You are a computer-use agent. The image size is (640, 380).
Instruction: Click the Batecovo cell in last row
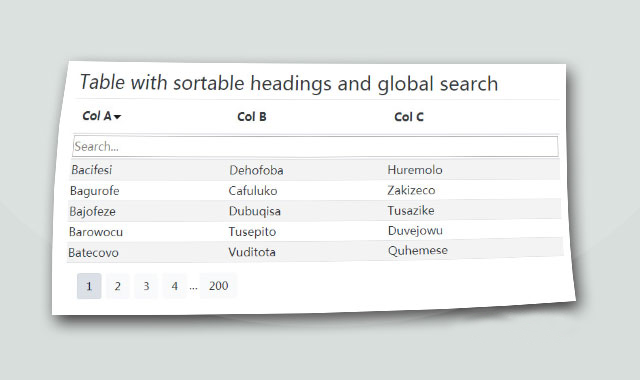click(93, 253)
